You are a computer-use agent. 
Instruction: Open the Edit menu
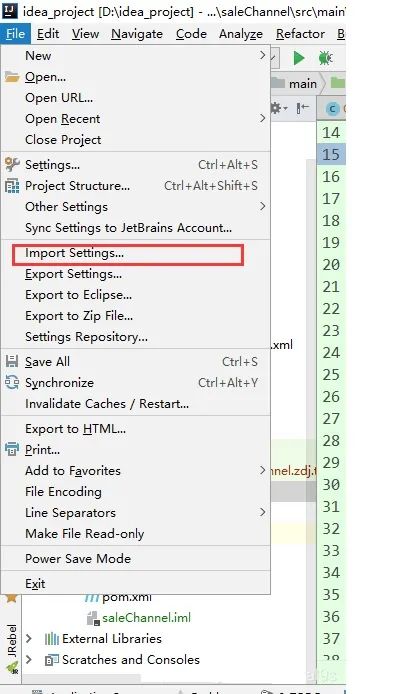(48, 34)
